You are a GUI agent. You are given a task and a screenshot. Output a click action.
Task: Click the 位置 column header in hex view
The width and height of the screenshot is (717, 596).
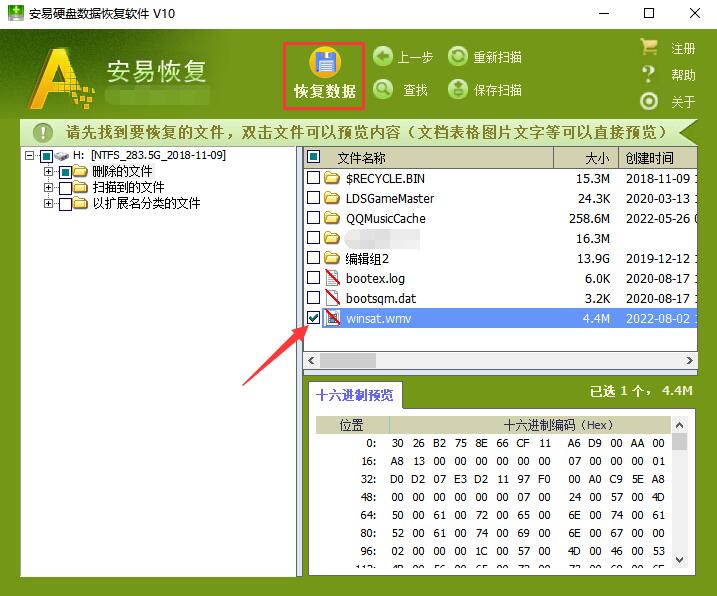351,425
